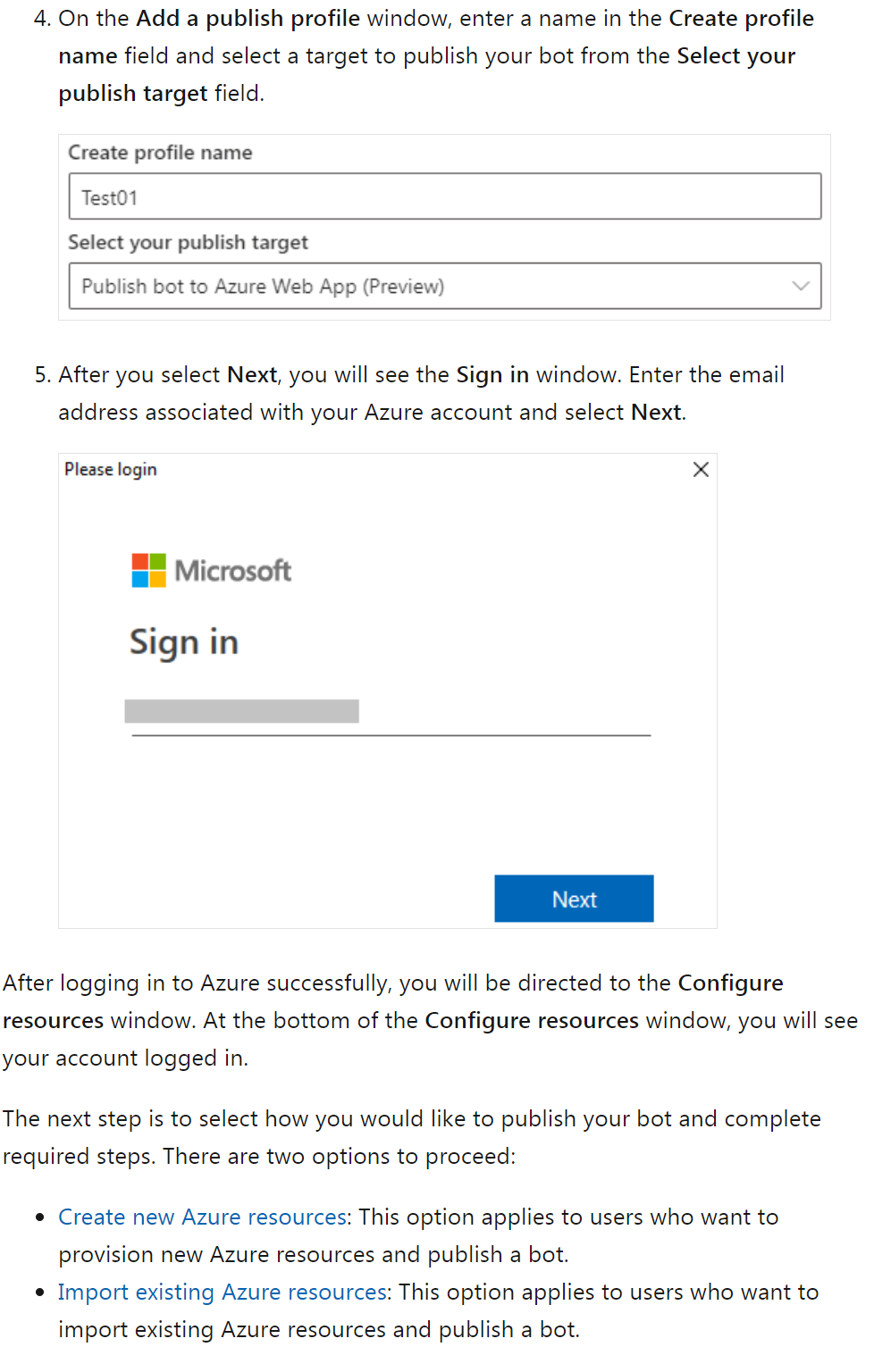Viewport: 874px width, 1372px height.
Task: Close the Please login dialog
Action: [701, 468]
